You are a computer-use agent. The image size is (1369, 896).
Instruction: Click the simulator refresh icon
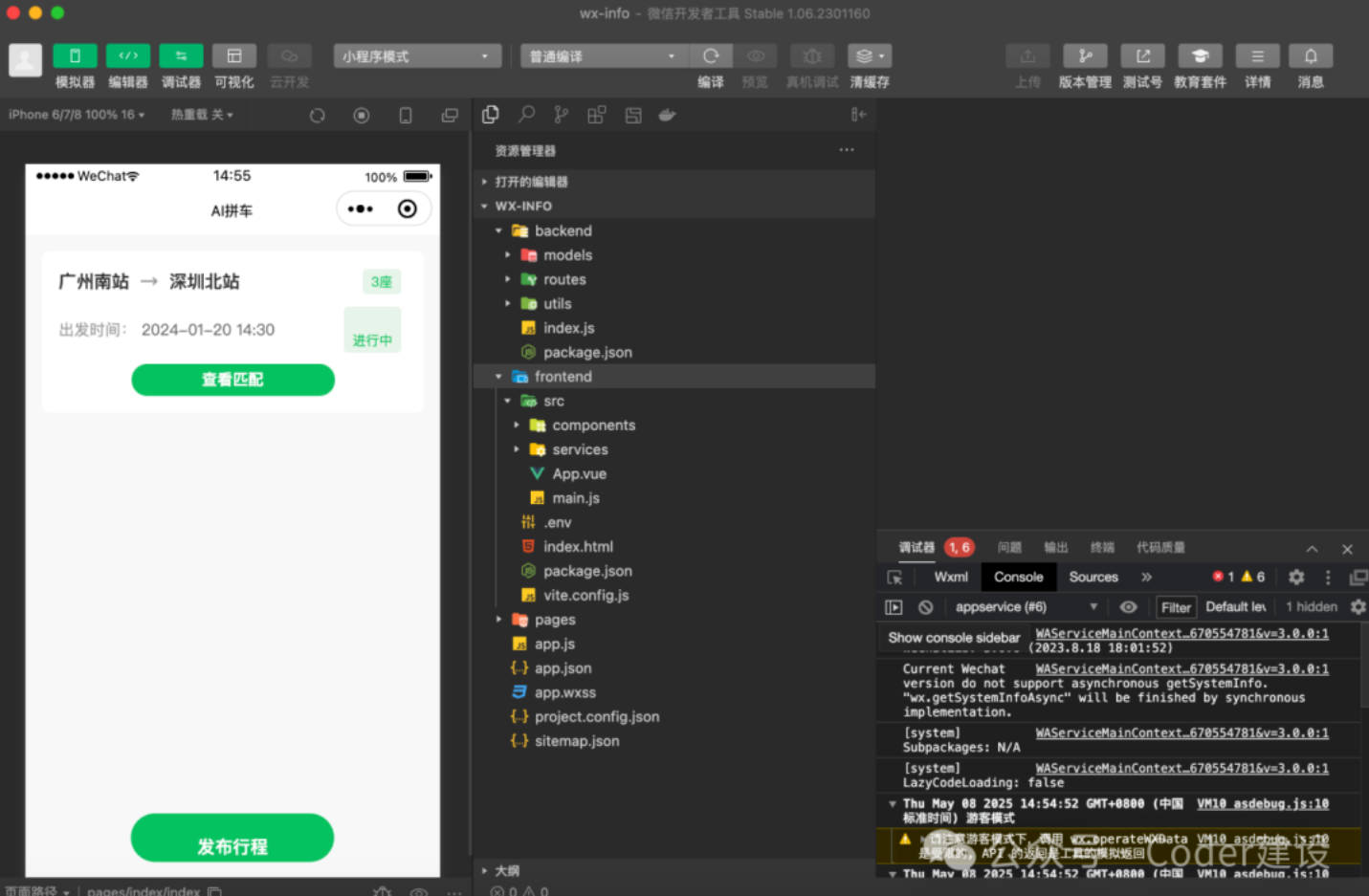click(318, 116)
